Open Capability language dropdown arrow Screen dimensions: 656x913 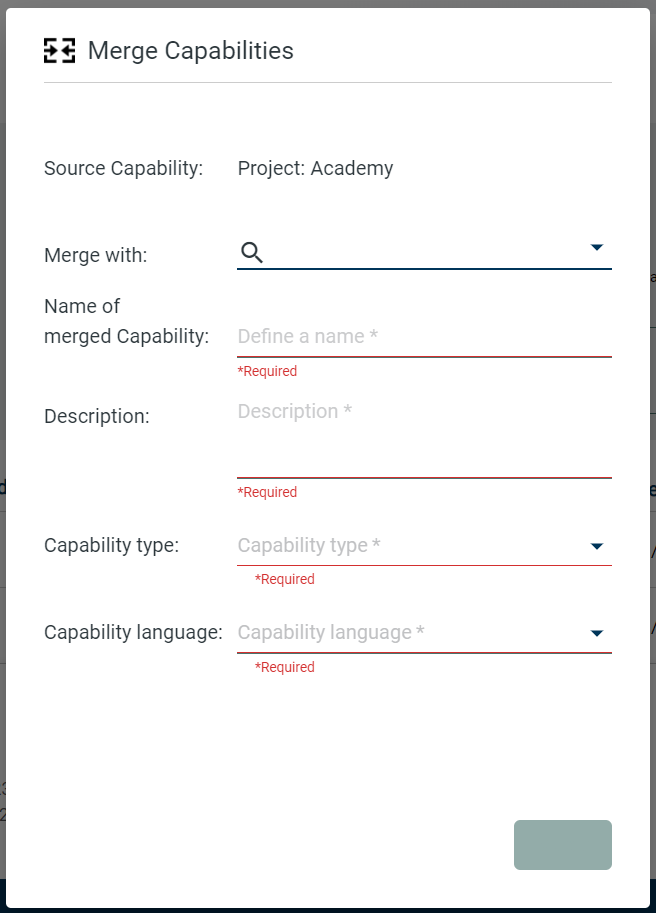click(x=597, y=633)
